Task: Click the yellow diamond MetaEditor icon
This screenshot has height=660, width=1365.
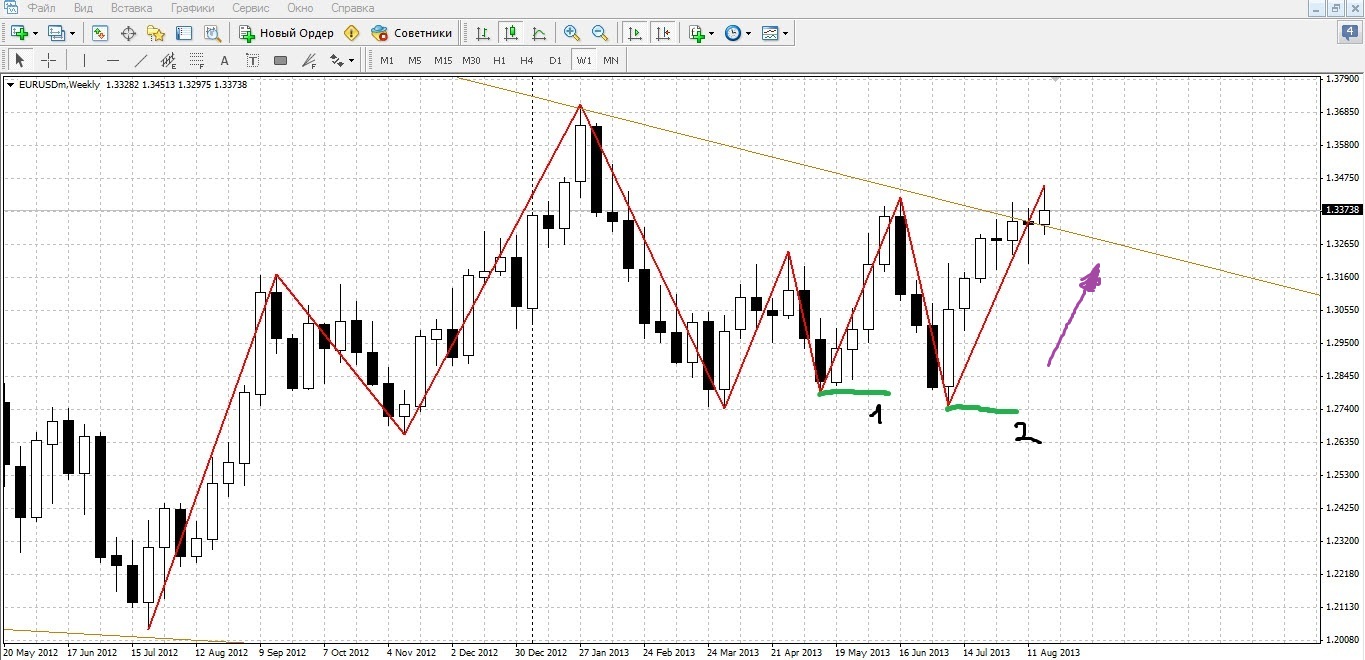Action: (x=351, y=33)
